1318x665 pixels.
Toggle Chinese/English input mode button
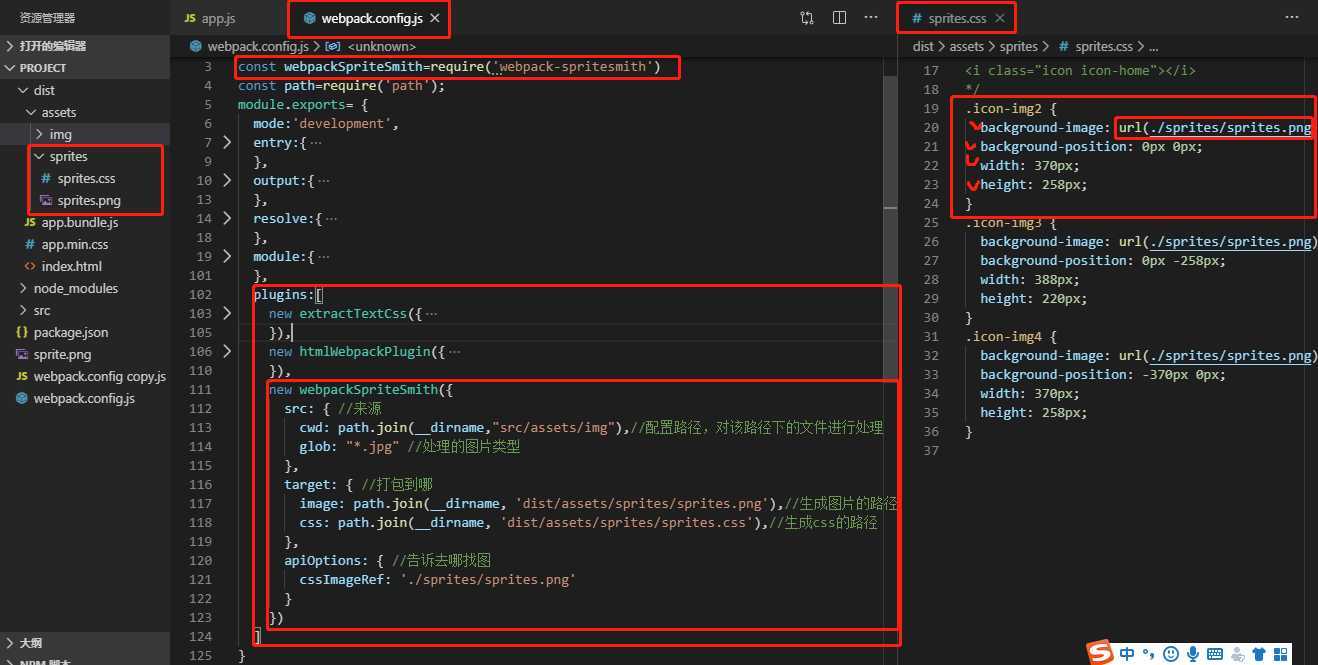pos(1128,654)
